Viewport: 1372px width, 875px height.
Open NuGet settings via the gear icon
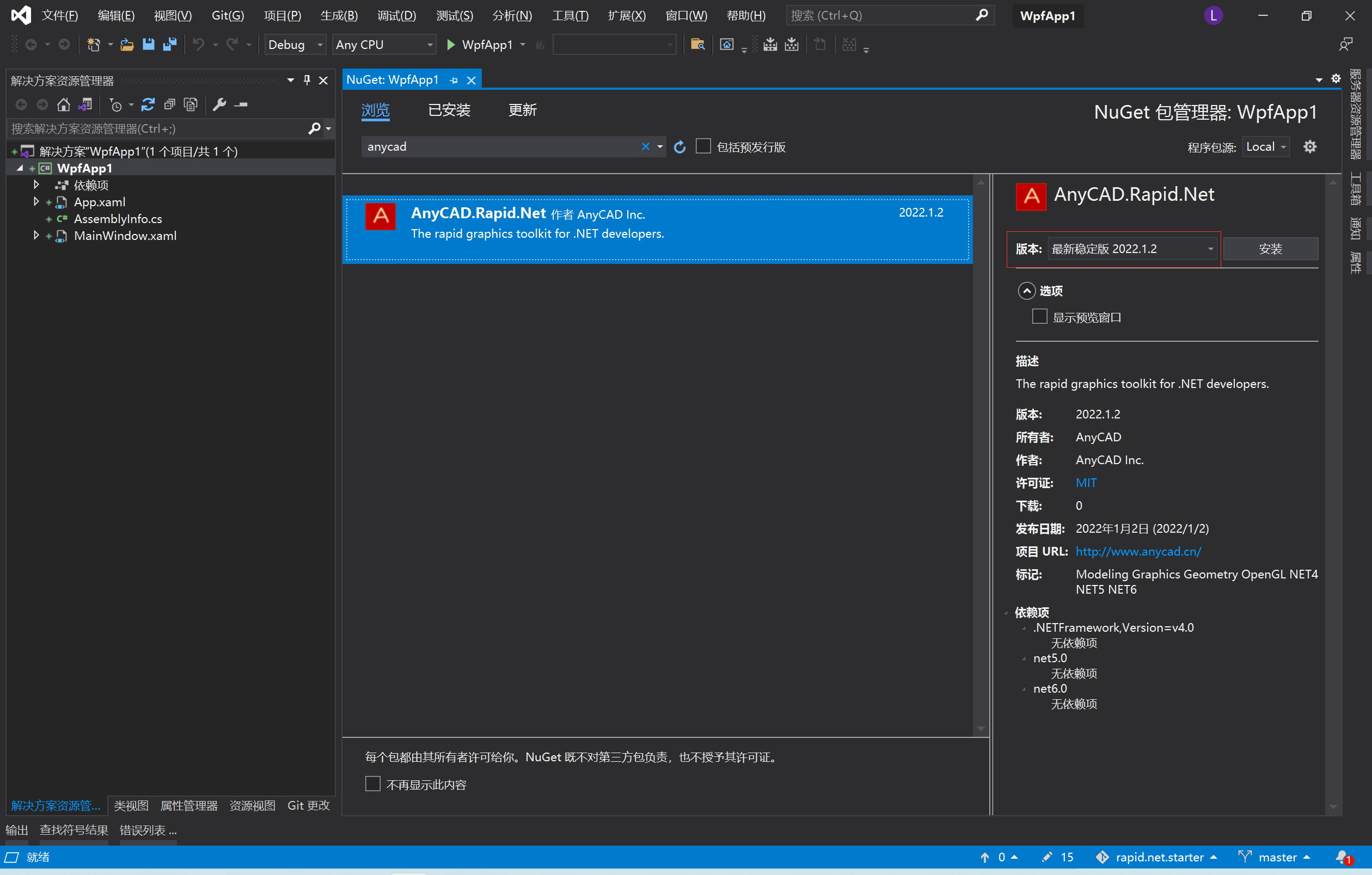pos(1310,146)
